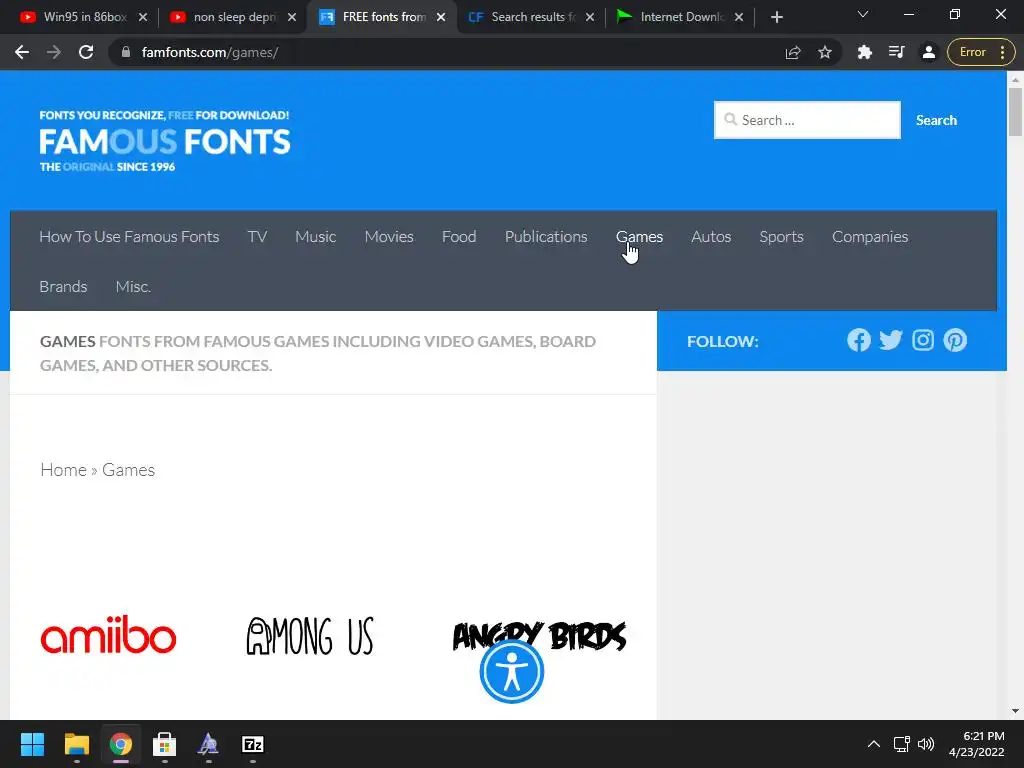Open the Autos category
The height and width of the screenshot is (768, 1024).
pyautogui.click(x=711, y=236)
